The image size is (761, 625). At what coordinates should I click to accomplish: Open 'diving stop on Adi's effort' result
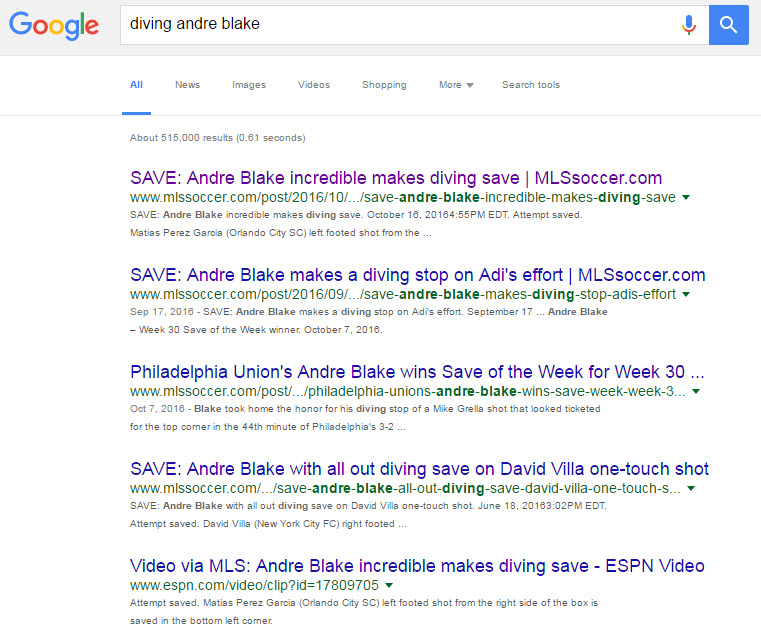417,275
